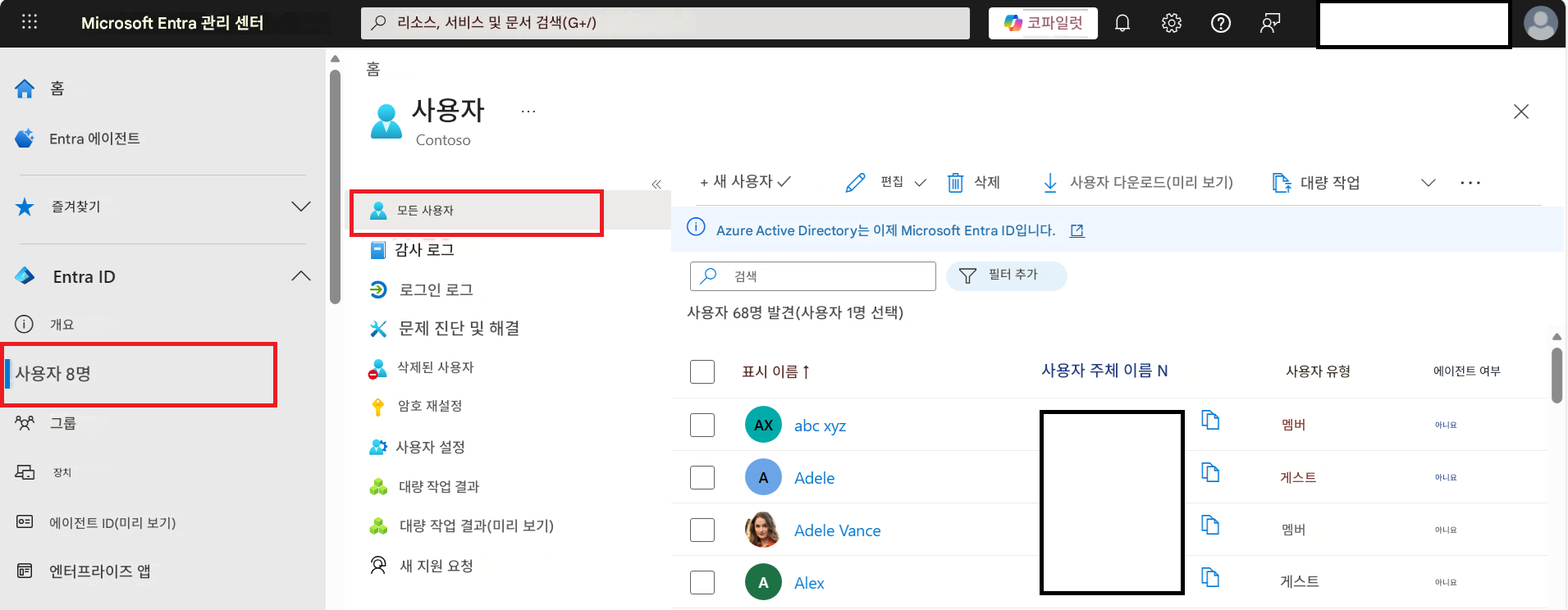Open notifications bell icon

click(x=1122, y=23)
